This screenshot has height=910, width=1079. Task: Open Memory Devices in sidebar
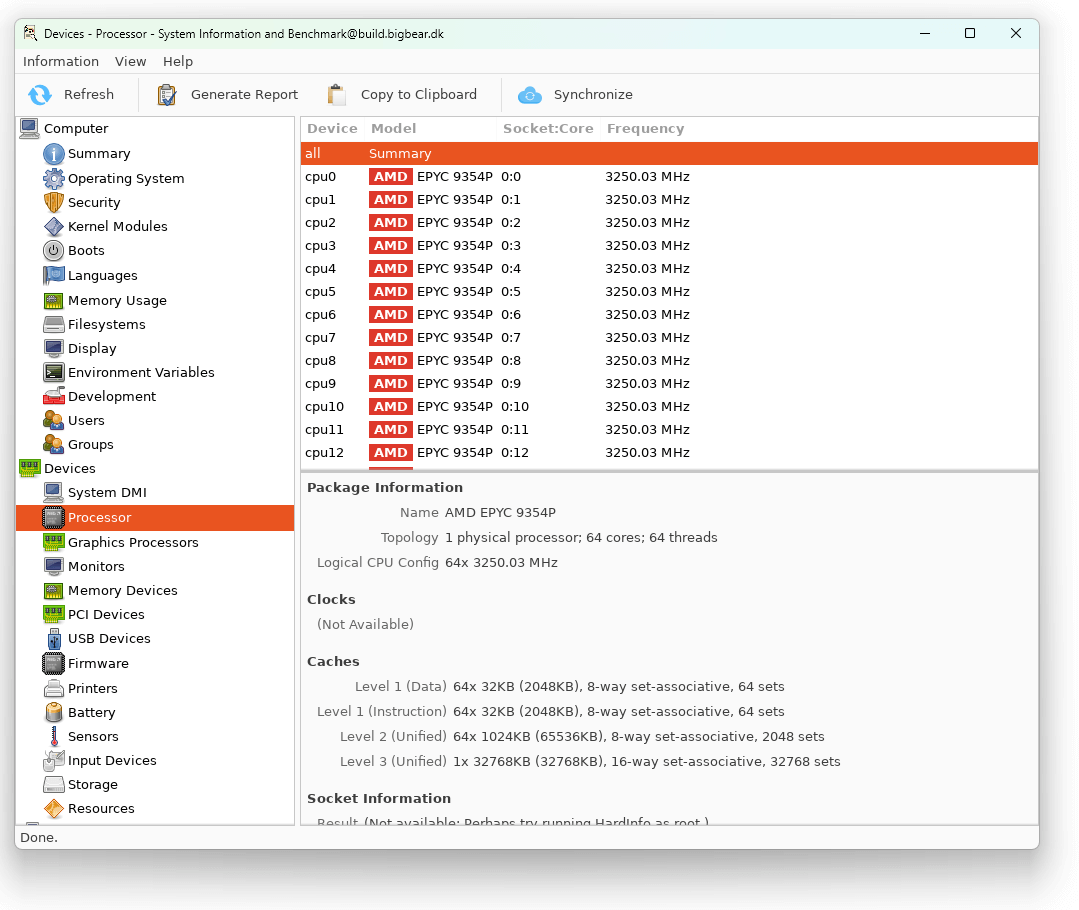122,591
